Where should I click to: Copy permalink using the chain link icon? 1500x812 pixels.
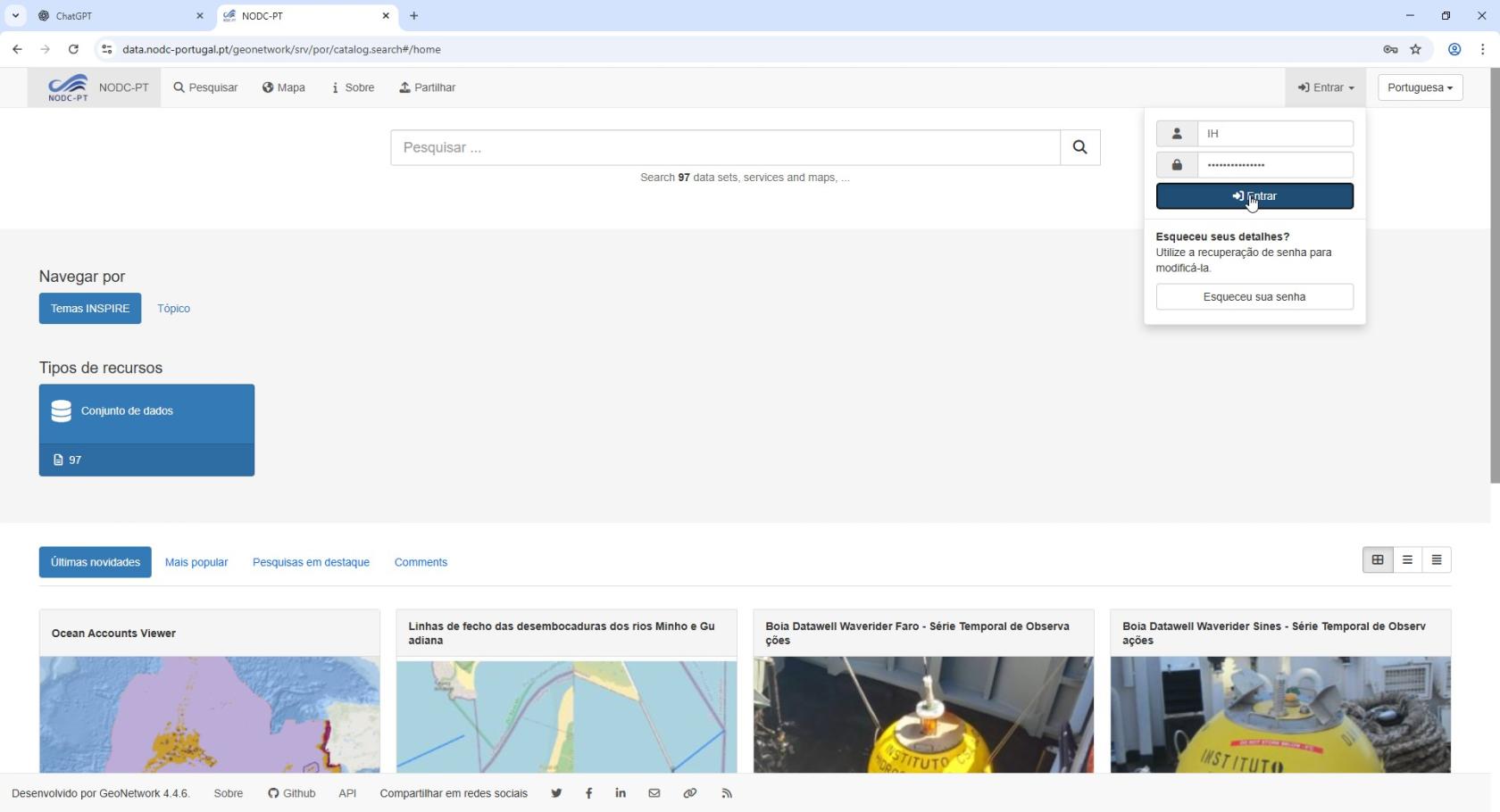(x=690, y=793)
